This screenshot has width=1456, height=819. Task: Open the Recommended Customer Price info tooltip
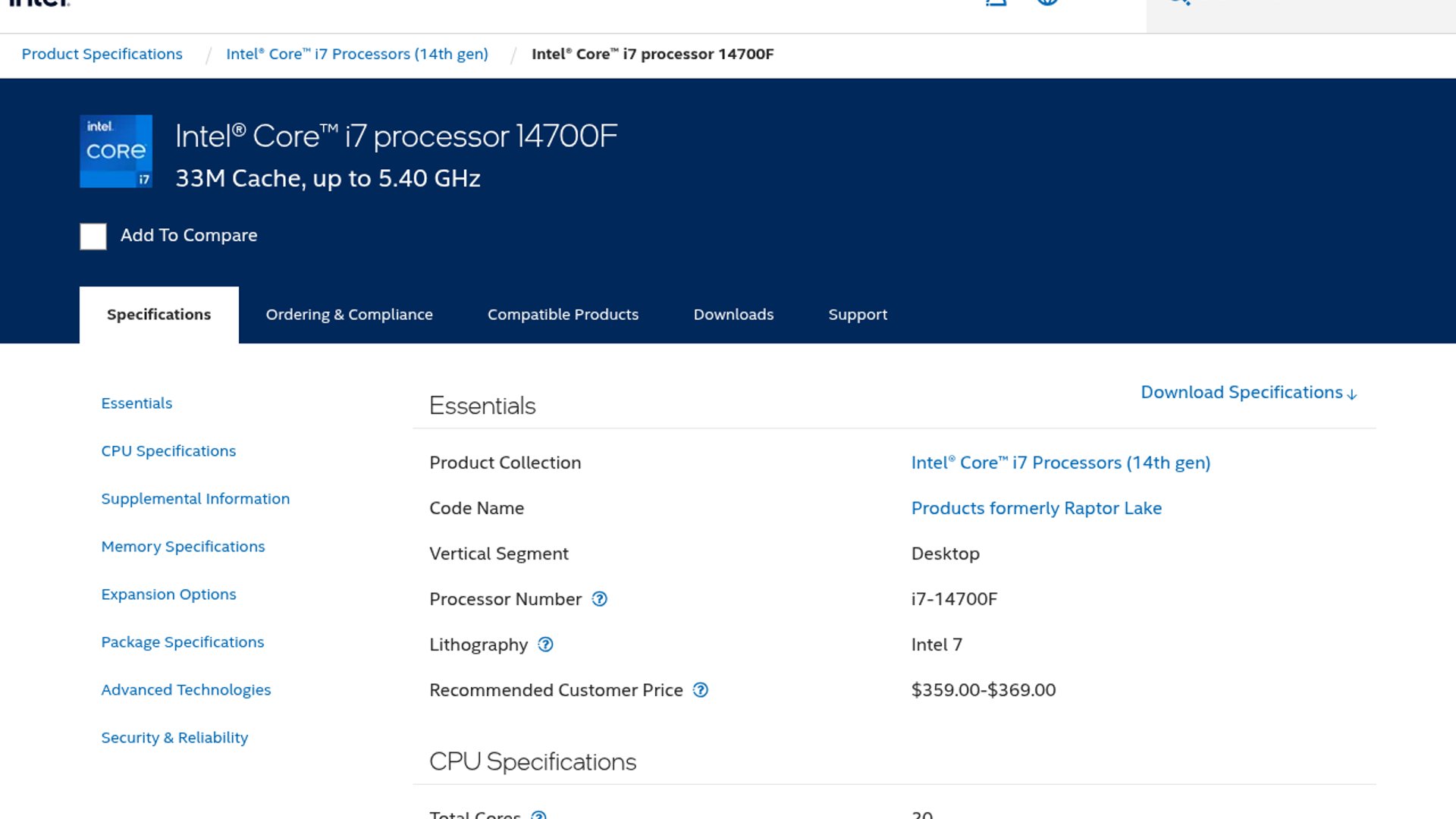(x=701, y=690)
